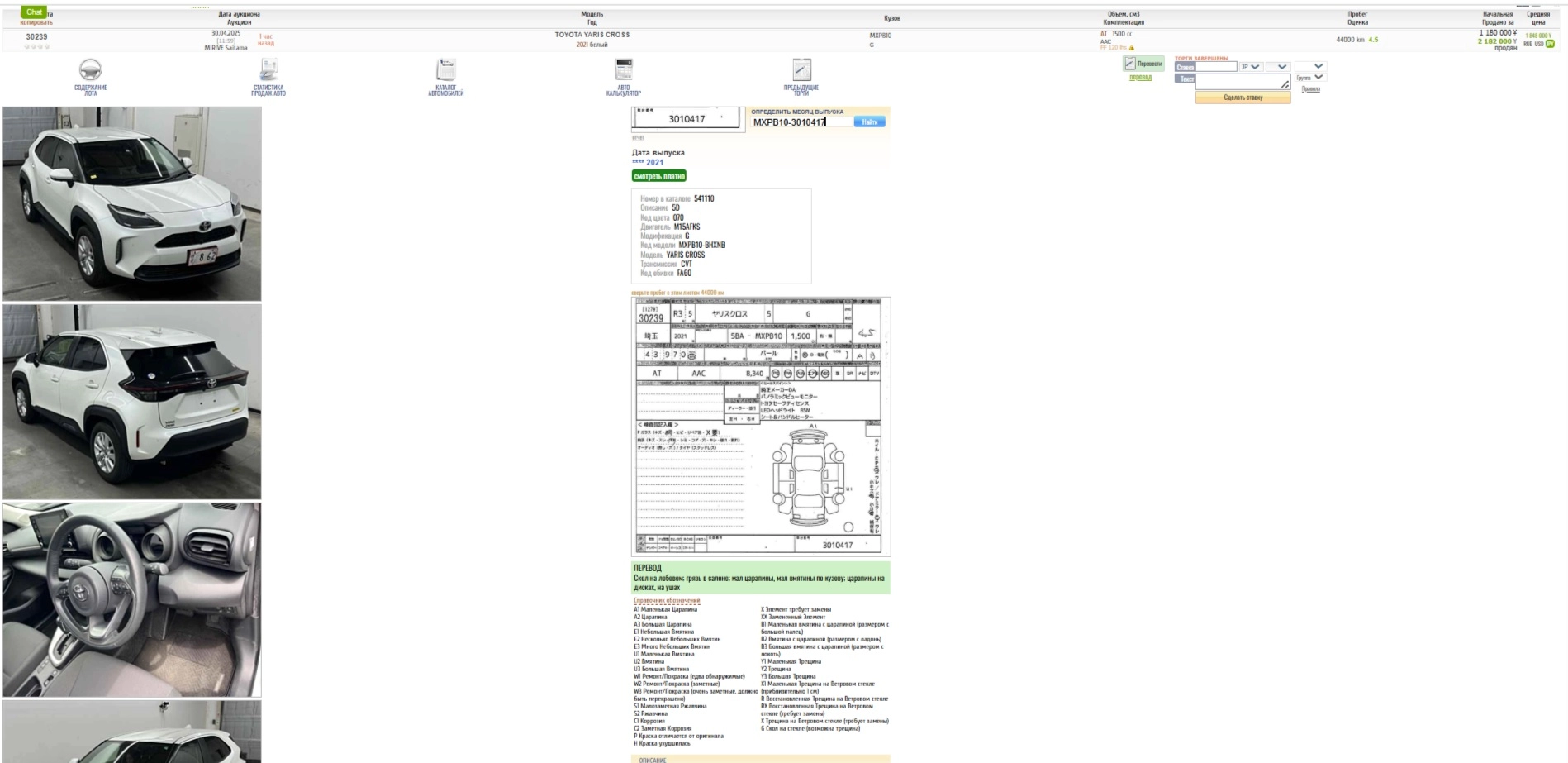
Task: Open the перевод link
Action: (1140, 78)
